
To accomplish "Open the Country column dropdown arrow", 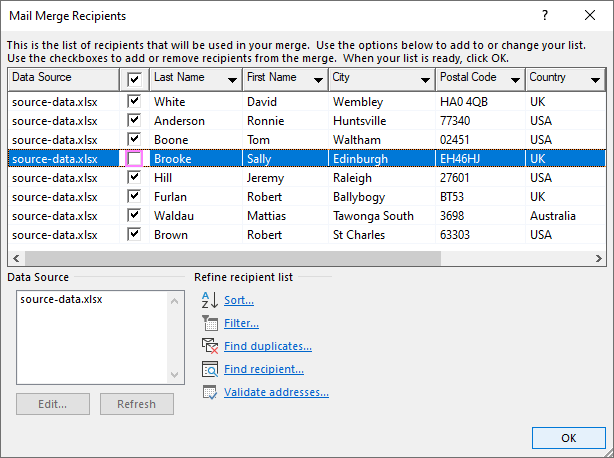I will tap(595, 80).
